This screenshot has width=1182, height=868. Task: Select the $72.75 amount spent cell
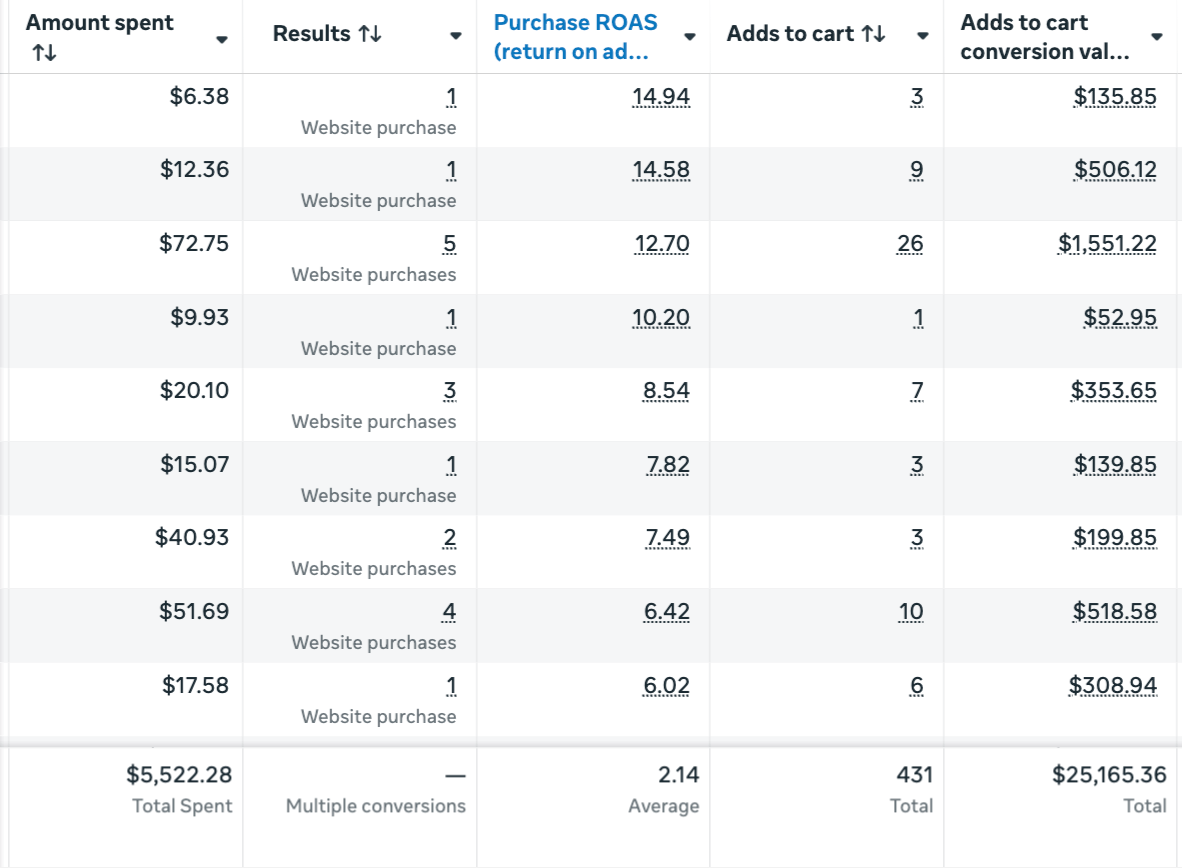pos(194,244)
